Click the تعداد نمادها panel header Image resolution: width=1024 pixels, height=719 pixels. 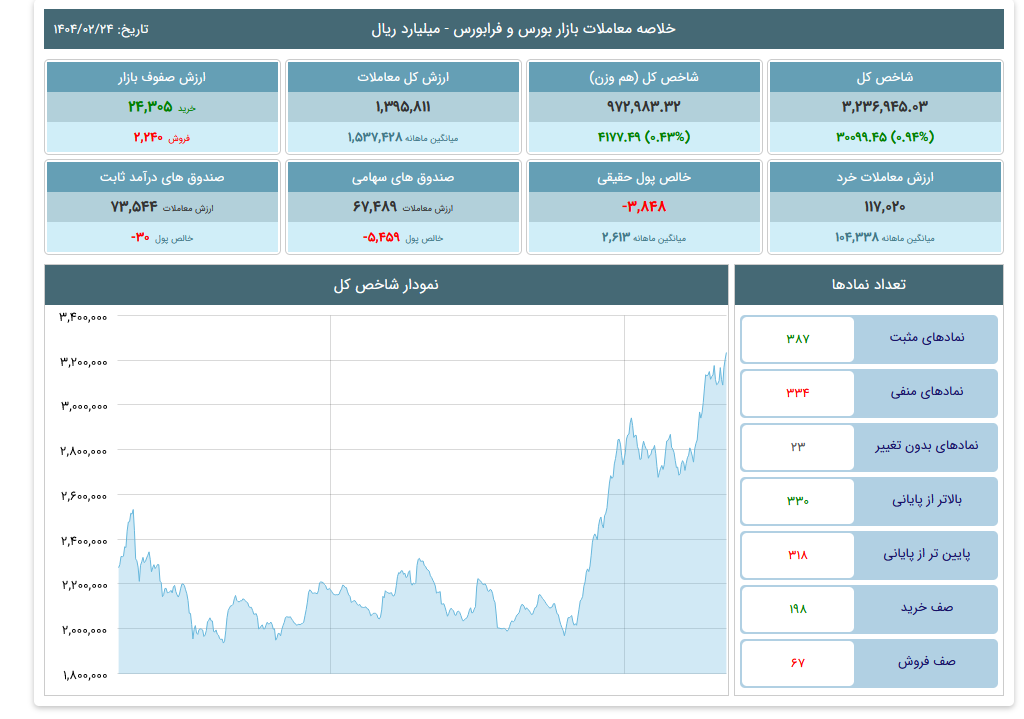click(869, 285)
